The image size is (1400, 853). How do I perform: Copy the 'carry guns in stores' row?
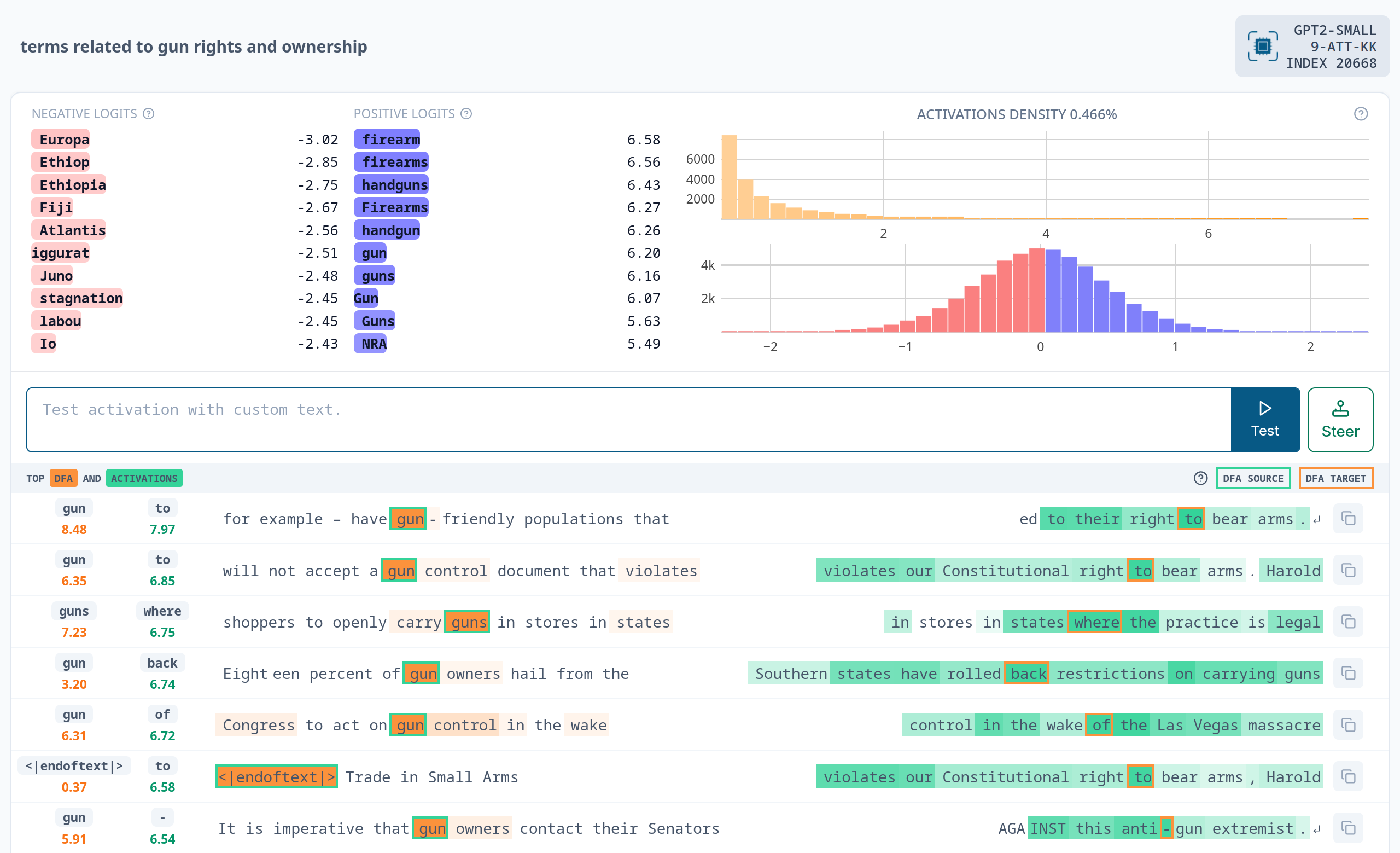[x=1347, y=622]
